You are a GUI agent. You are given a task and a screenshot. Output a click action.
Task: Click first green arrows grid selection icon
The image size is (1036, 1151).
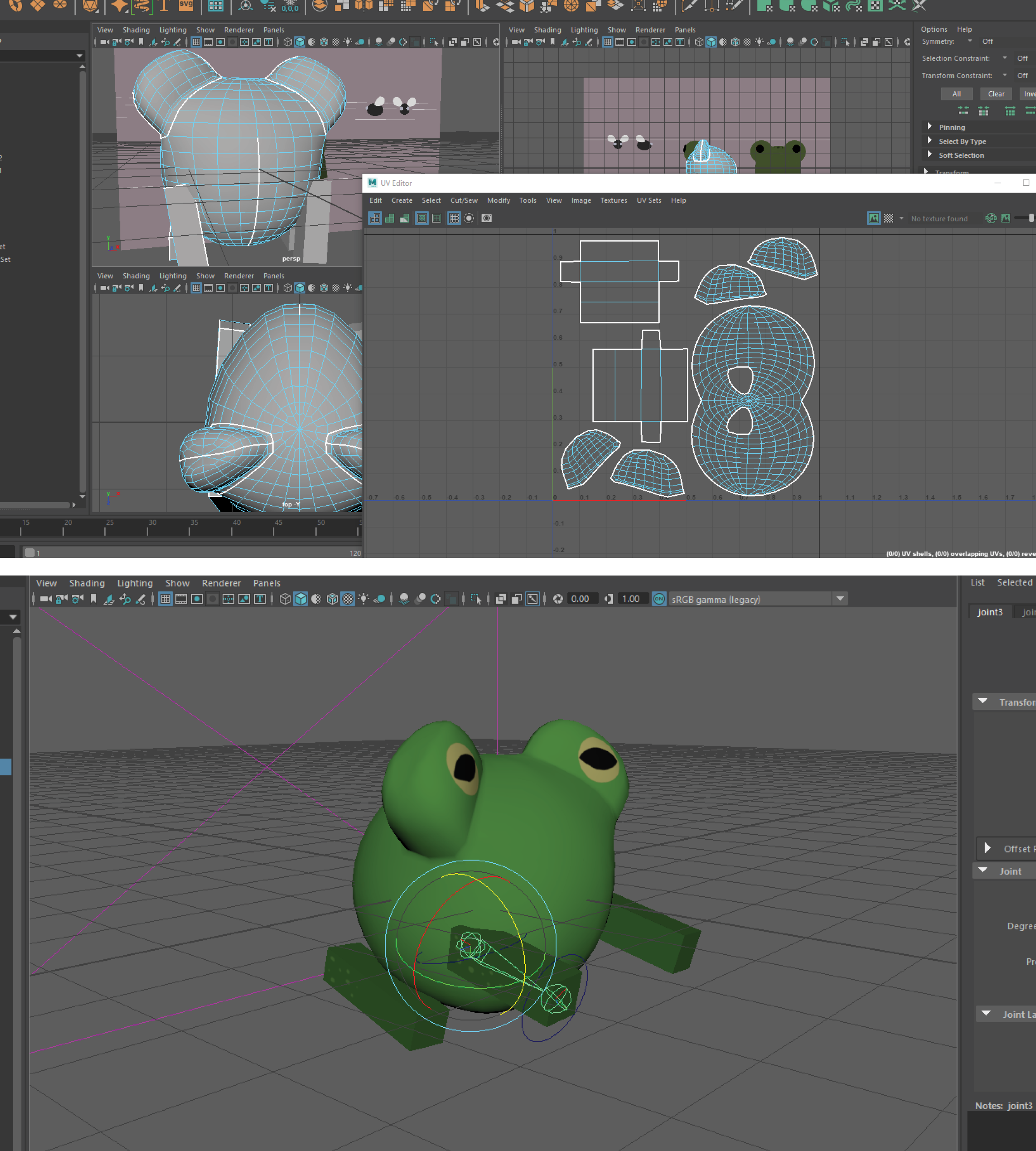963,110
